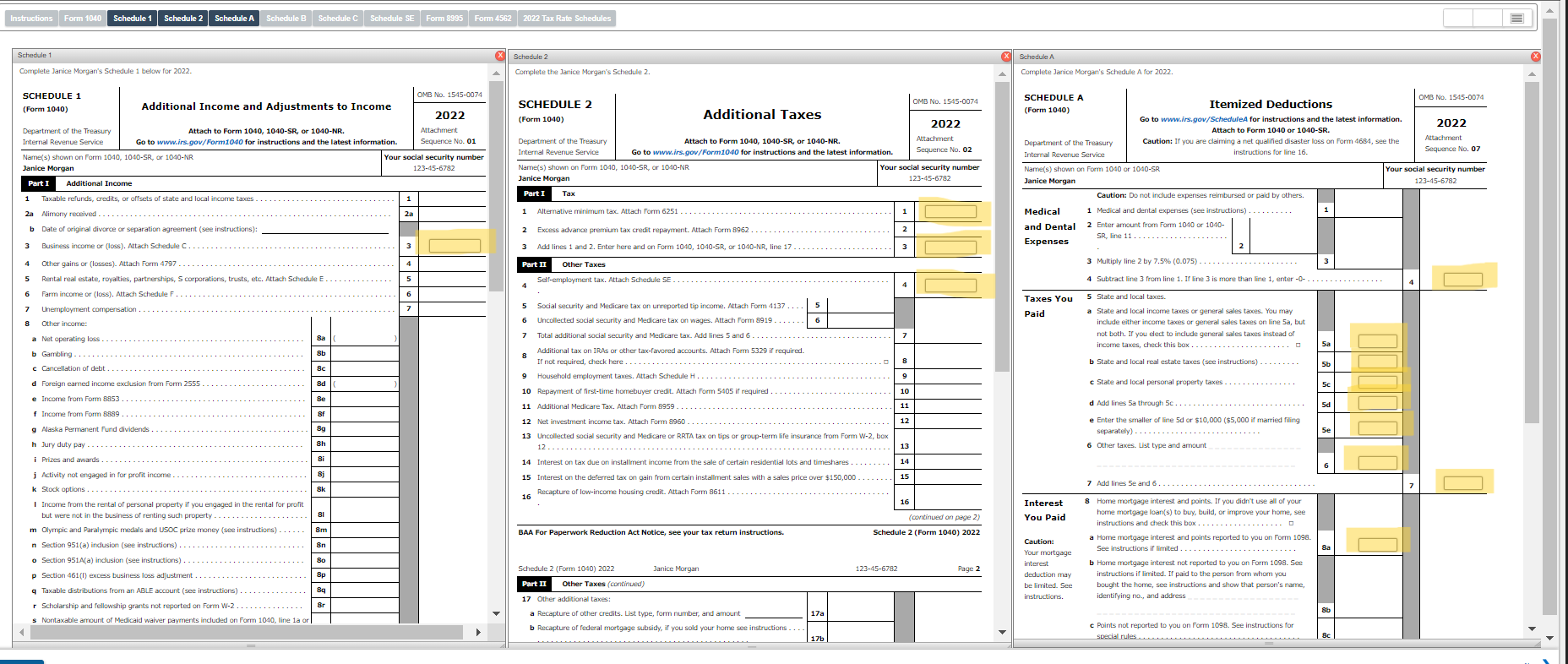Click the main page scroll-up arrow
The height and width of the screenshot is (664, 1568).
click(x=1549, y=10)
